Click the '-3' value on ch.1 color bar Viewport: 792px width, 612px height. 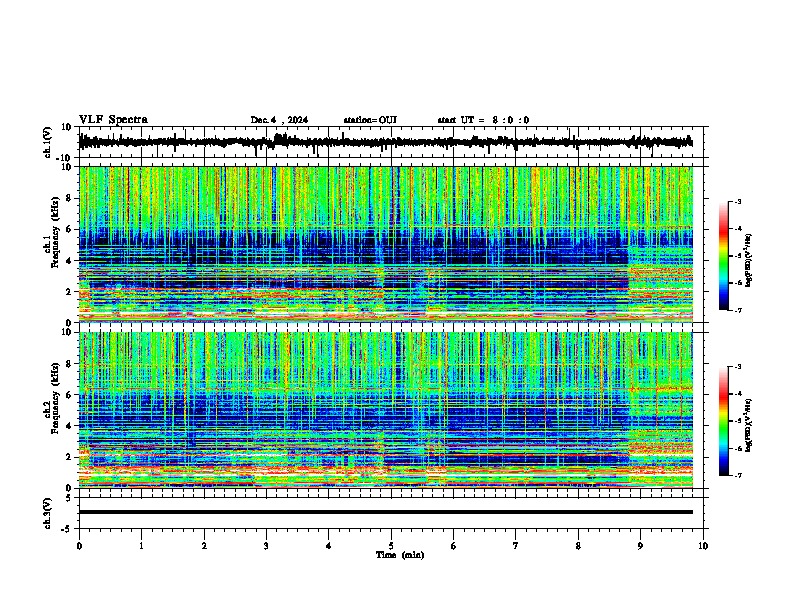coord(738,201)
